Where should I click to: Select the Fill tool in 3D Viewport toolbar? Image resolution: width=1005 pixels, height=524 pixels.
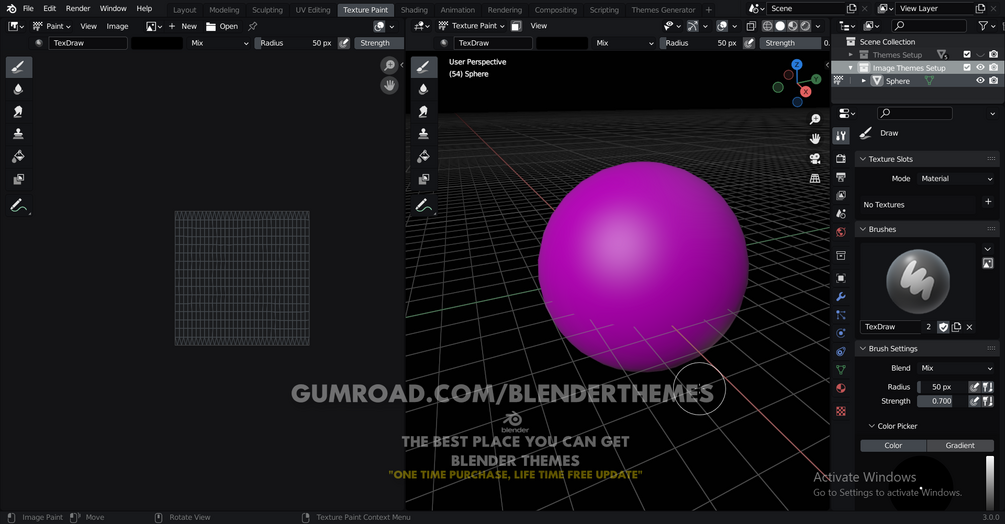point(424,156)
